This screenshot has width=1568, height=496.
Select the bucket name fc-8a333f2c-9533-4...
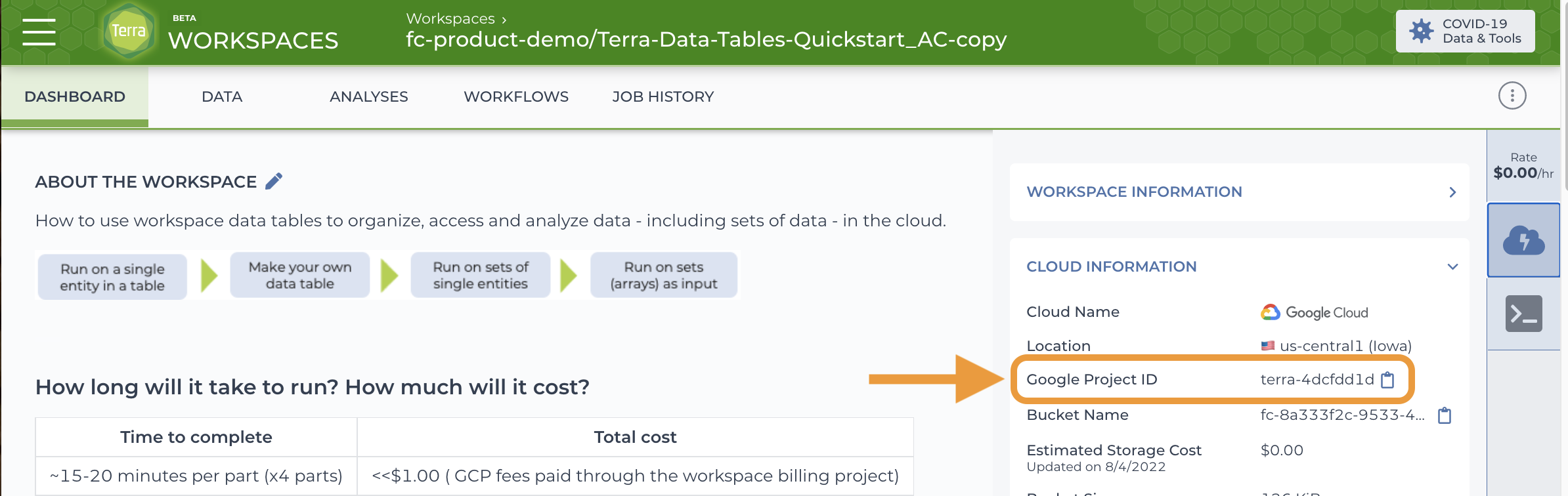[1343, 415]
